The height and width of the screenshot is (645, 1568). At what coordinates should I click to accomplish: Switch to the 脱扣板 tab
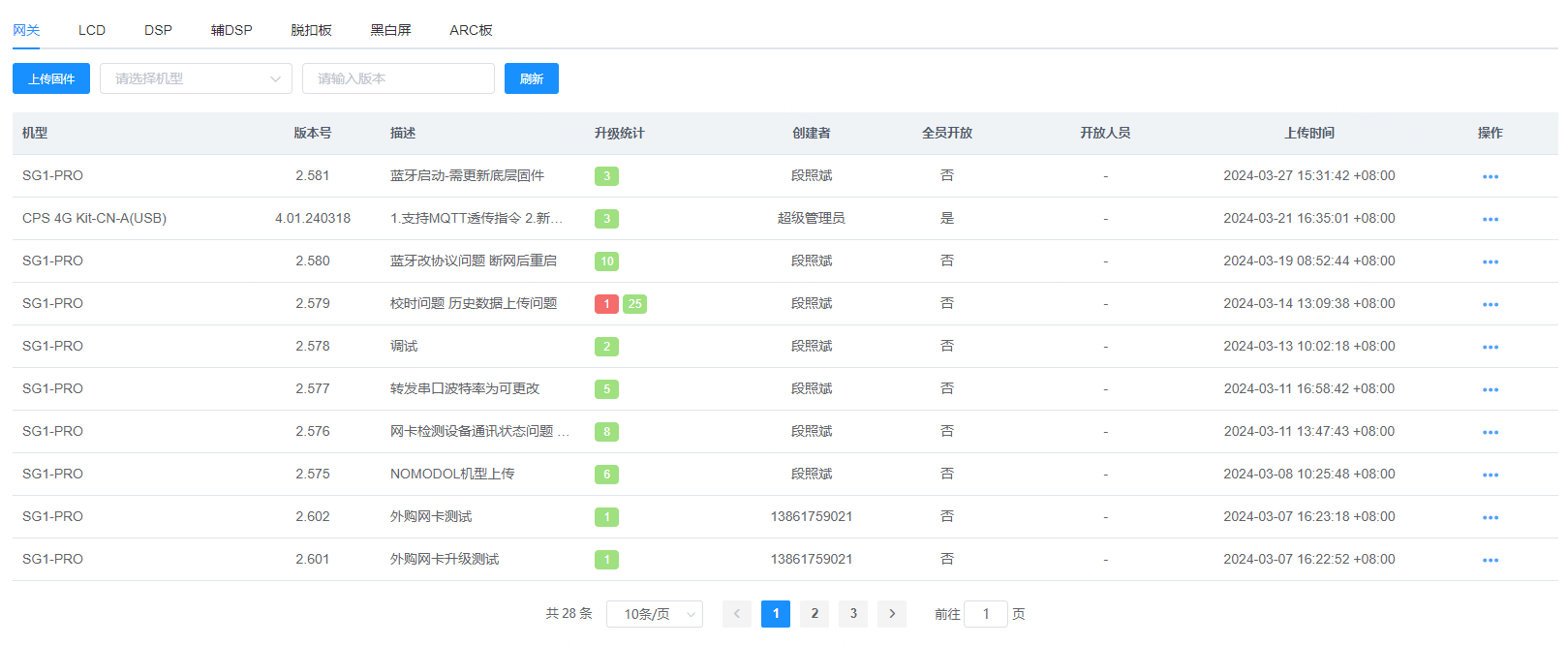click(311, 30)
